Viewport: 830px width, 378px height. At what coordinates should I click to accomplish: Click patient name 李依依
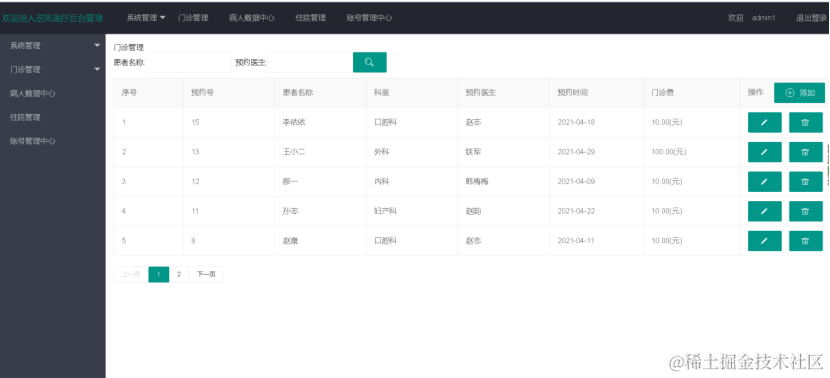click(x=294, y=122)
